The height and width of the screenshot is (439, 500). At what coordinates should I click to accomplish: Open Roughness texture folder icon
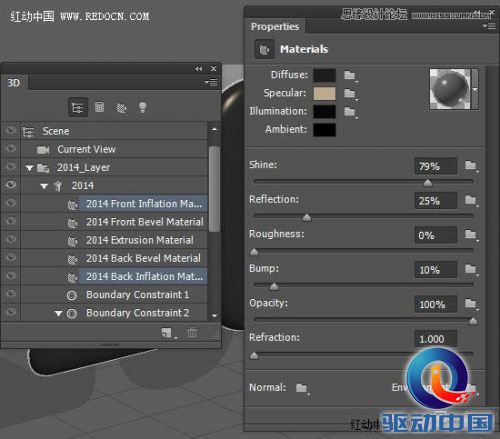pyautogui.click(x=471, y=235)
